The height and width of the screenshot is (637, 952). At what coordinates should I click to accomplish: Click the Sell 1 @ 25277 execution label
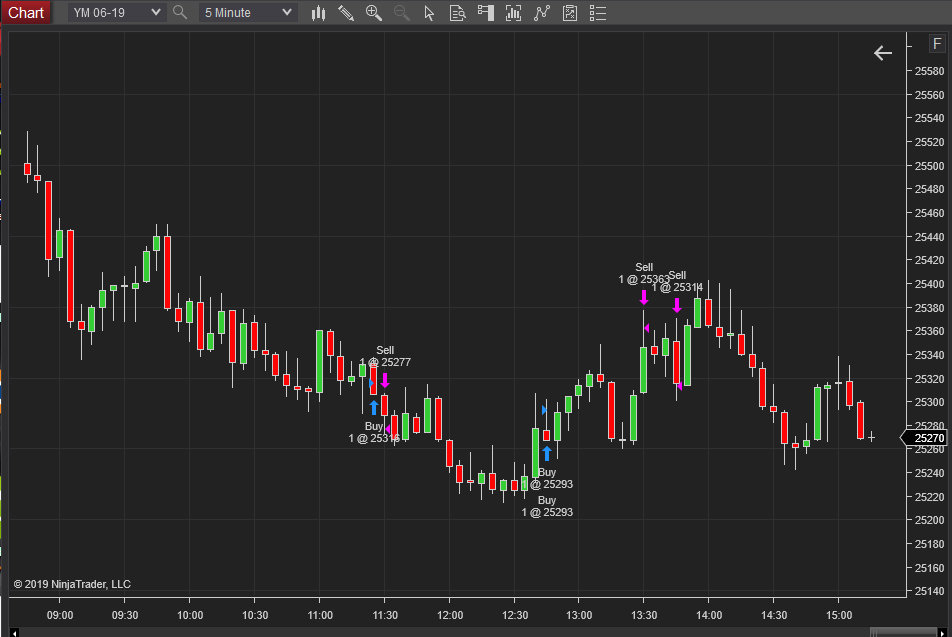pyautogui.click(x=385, y=356)
